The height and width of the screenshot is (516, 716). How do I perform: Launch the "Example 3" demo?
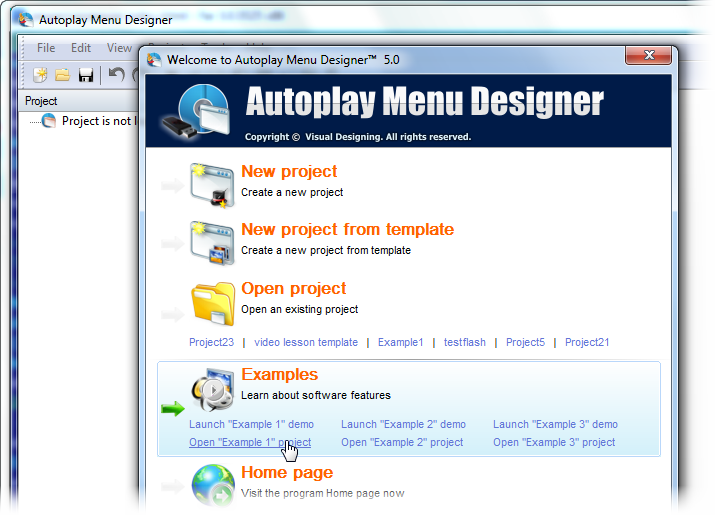point(555,424)
